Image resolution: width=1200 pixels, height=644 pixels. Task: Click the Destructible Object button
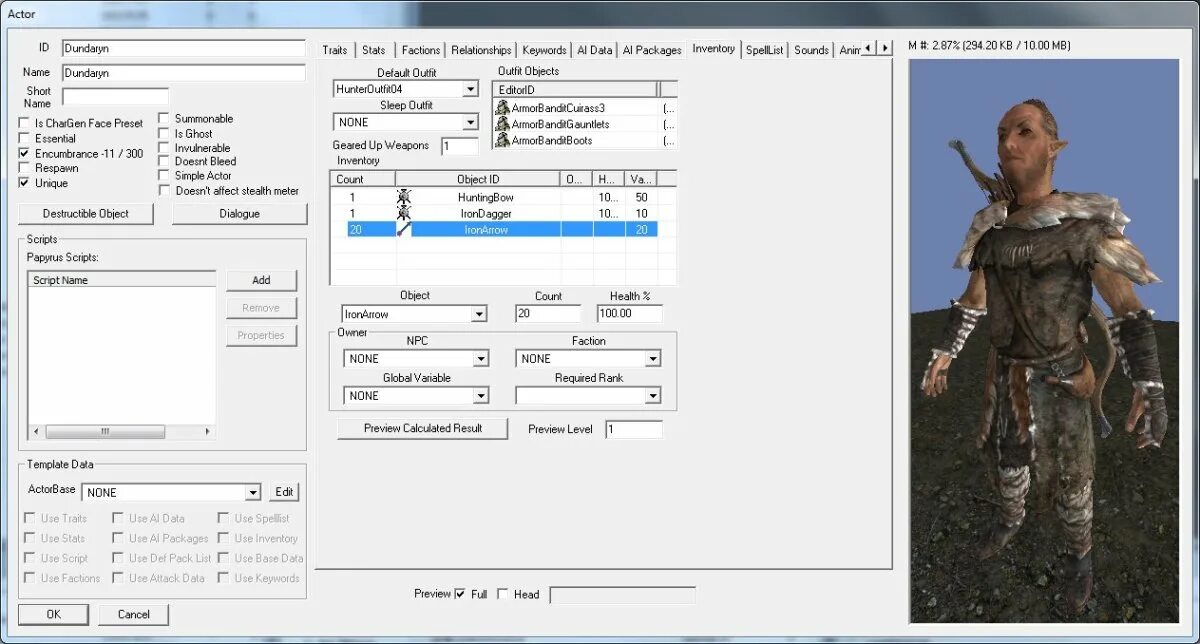(86, 214)
